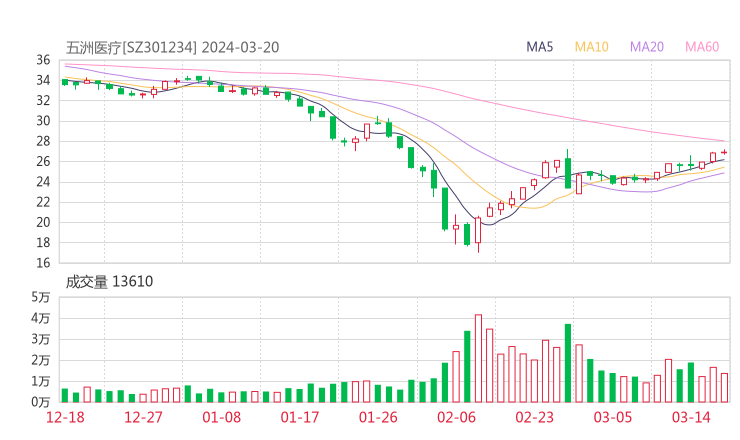This screenshot has height=440, width=740.
Task: Click the 01-08 date label
Action: (221, 417)
